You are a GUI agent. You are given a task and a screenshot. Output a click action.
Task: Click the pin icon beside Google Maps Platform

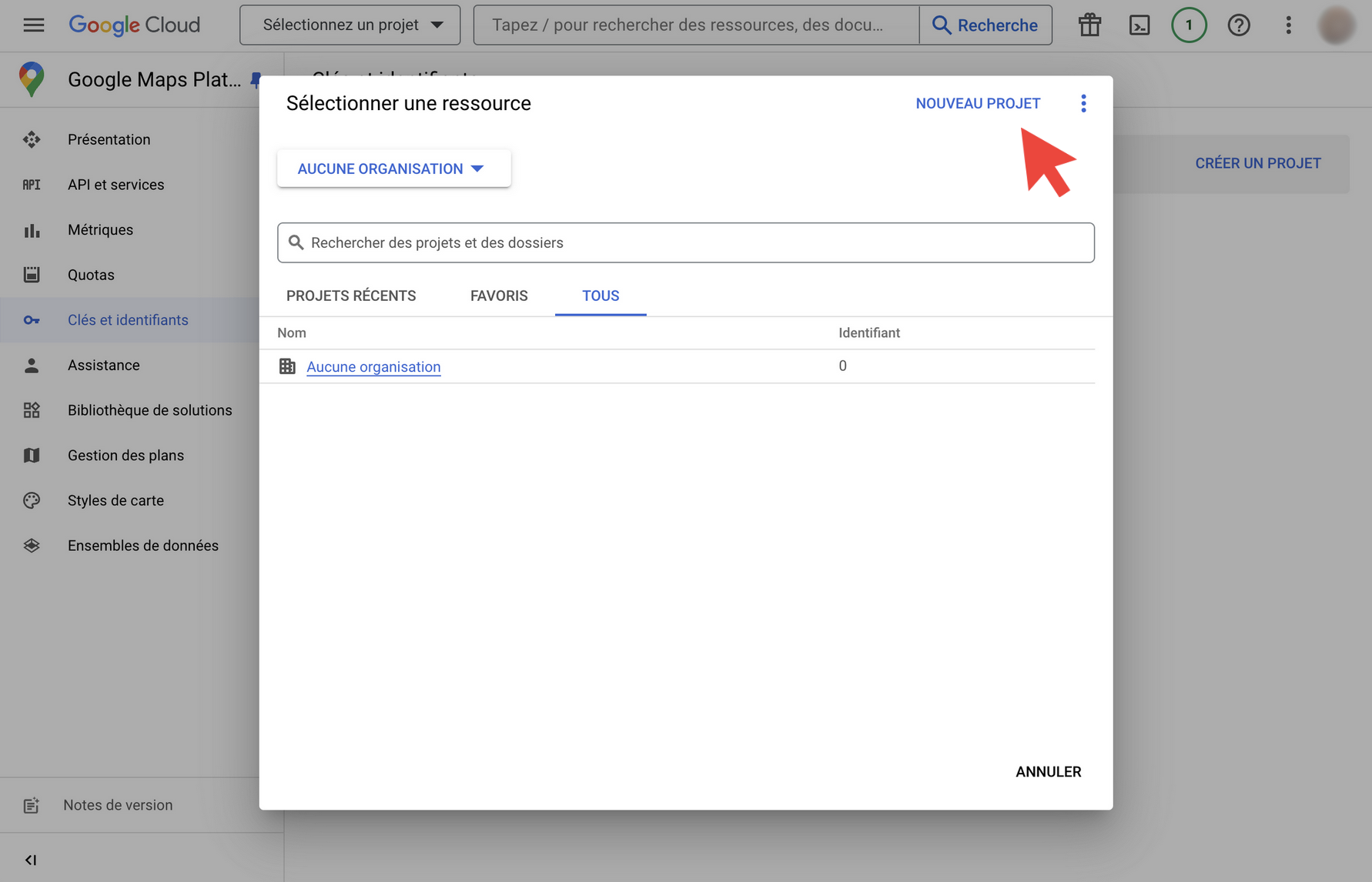point(255,80)
